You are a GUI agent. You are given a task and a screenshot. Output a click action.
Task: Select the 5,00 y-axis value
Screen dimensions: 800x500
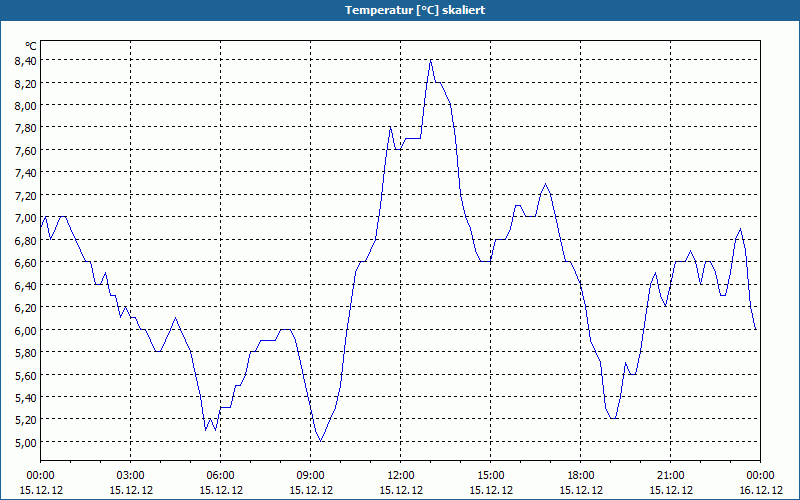26,442
